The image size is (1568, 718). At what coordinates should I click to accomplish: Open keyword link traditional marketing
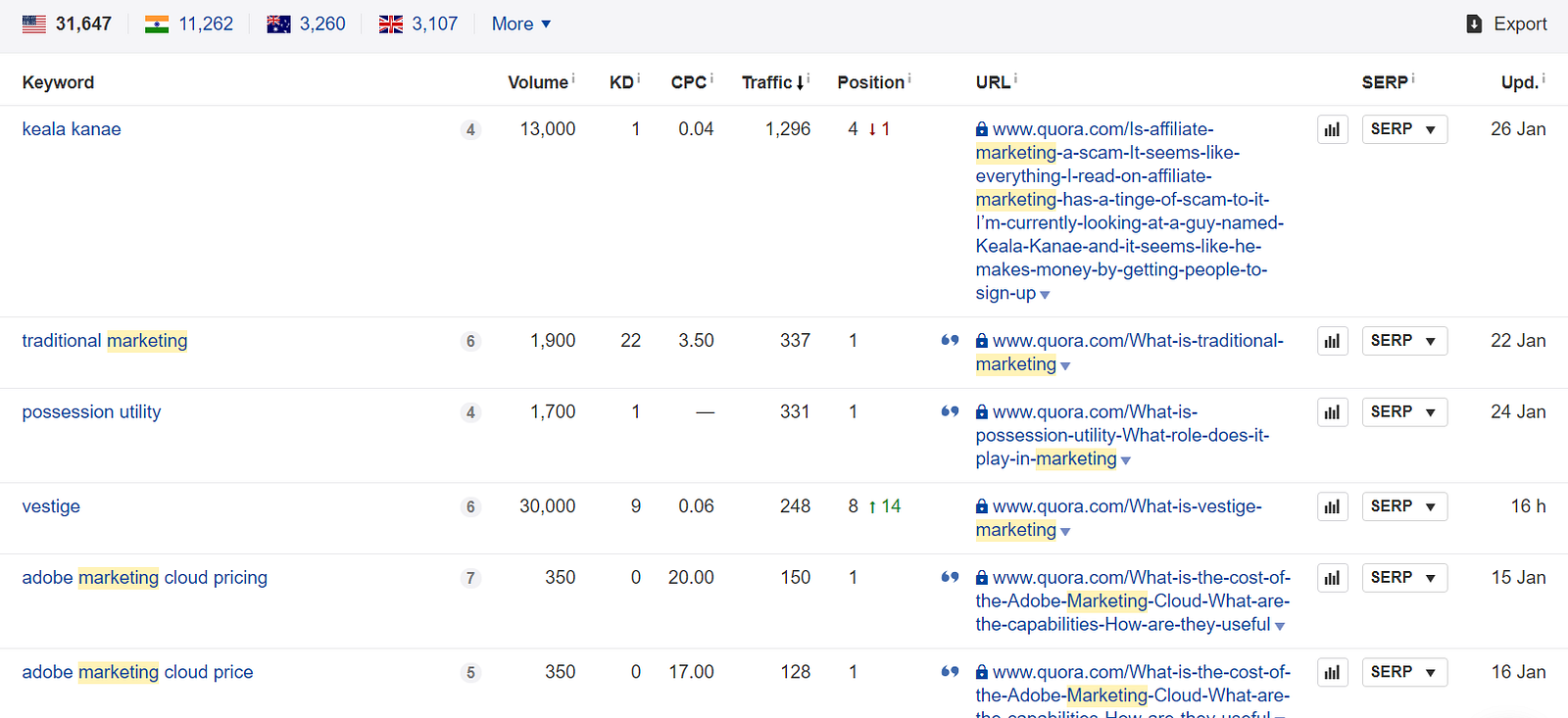(105, 341)
